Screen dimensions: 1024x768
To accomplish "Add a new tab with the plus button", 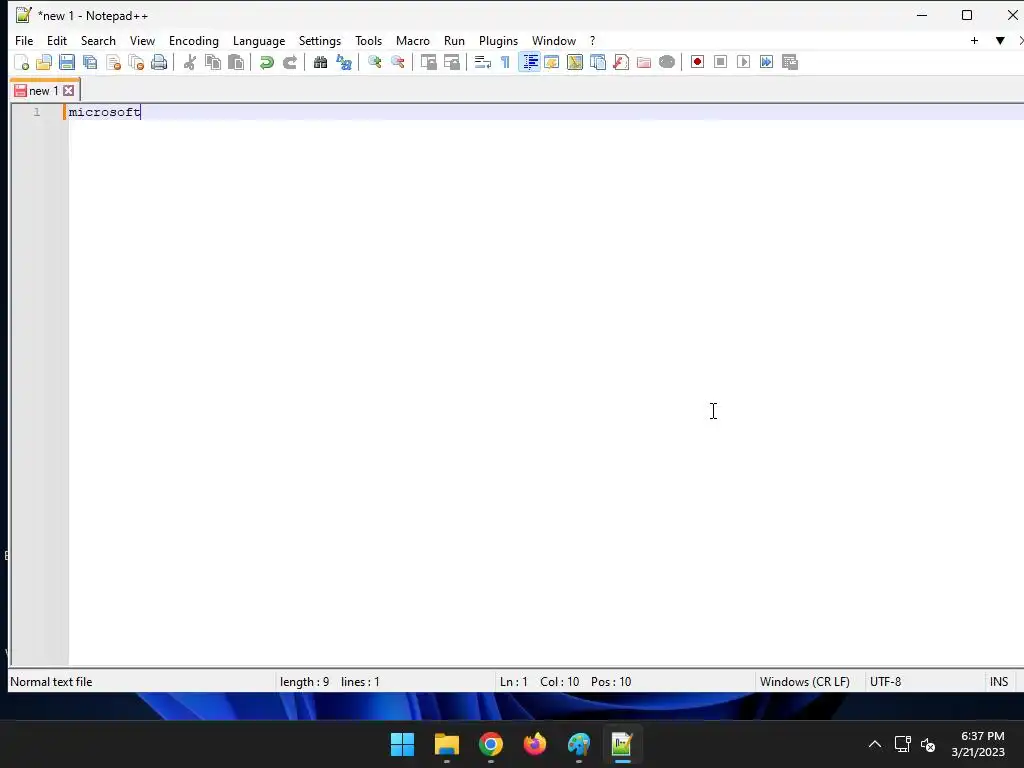I will (x=974, y=40).
